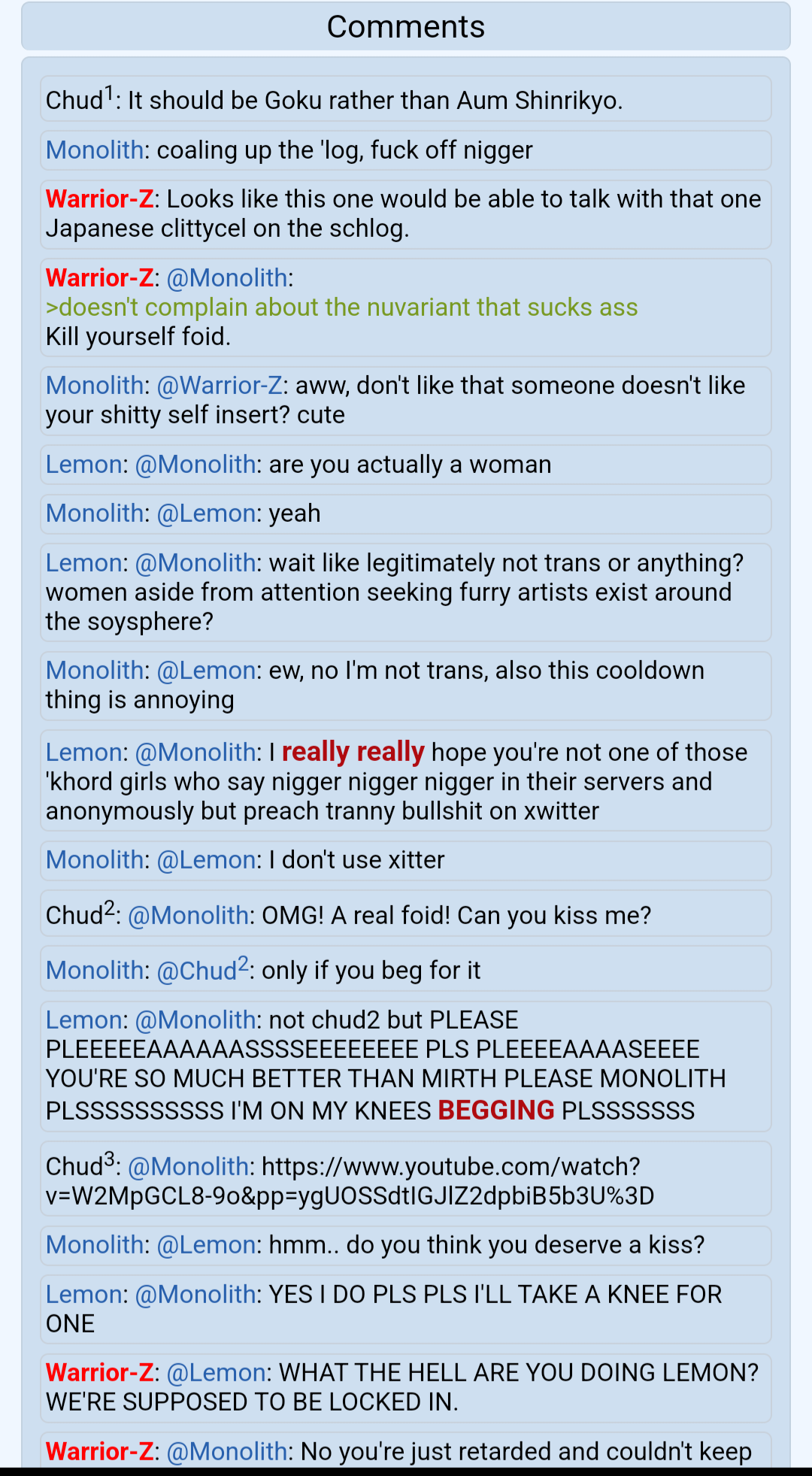The width and height of the screenshot is (812, 1476).
Task: Select Chud1's comment about Goku
Action: 406,99
